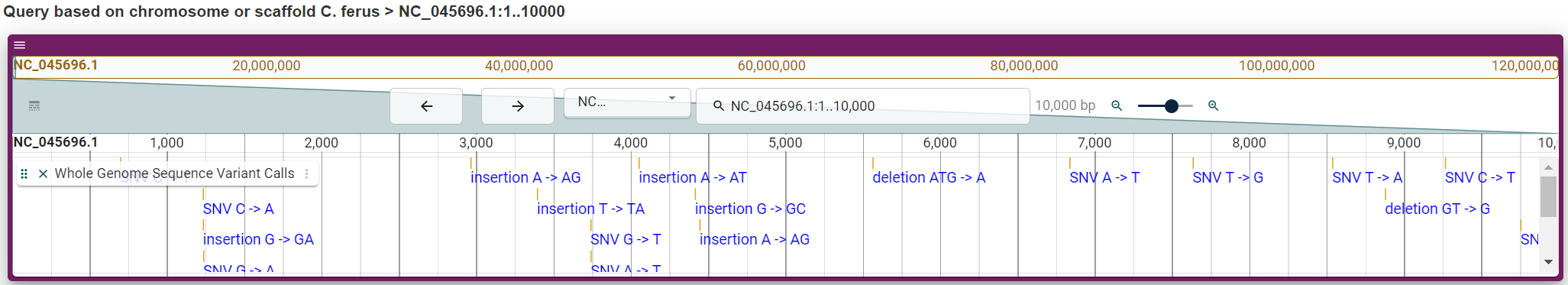
Task: Select variant insertion A -> AT
Action: point(693,177)
